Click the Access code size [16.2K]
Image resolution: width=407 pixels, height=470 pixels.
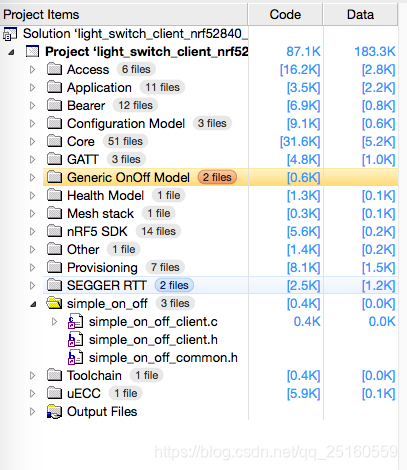coord(300,70)
